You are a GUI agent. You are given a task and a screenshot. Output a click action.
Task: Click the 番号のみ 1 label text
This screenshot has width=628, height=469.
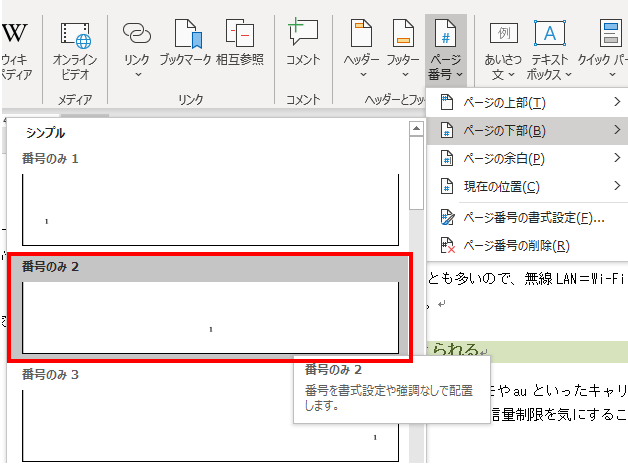(x=50, y=159)
